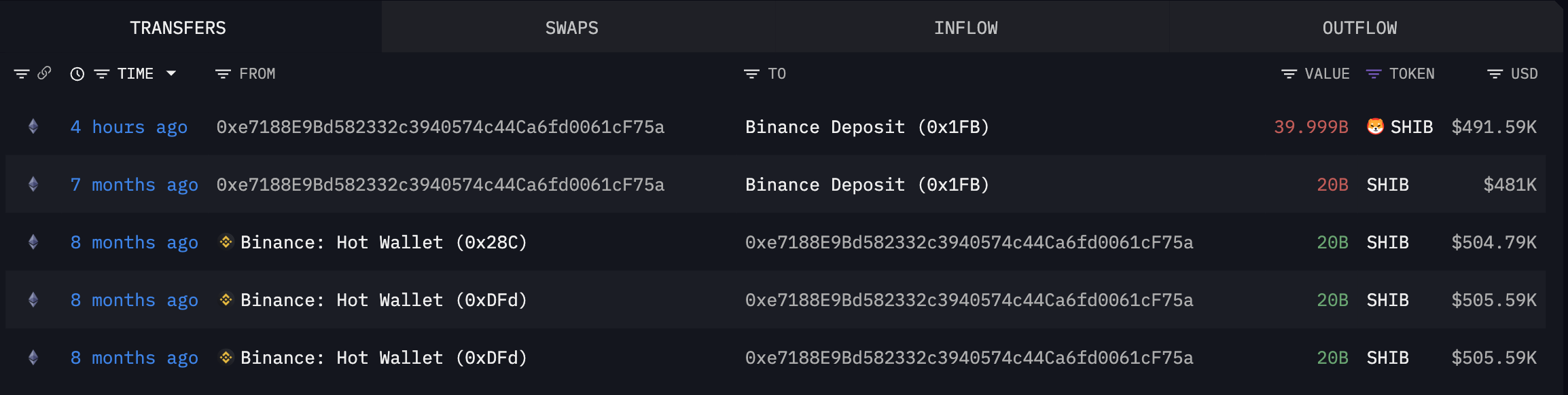Click Binance logo beside Hot Wallet (0x28C)
Screen dimensions: 1568x395
pyautogui.click(x=226, y=242)
